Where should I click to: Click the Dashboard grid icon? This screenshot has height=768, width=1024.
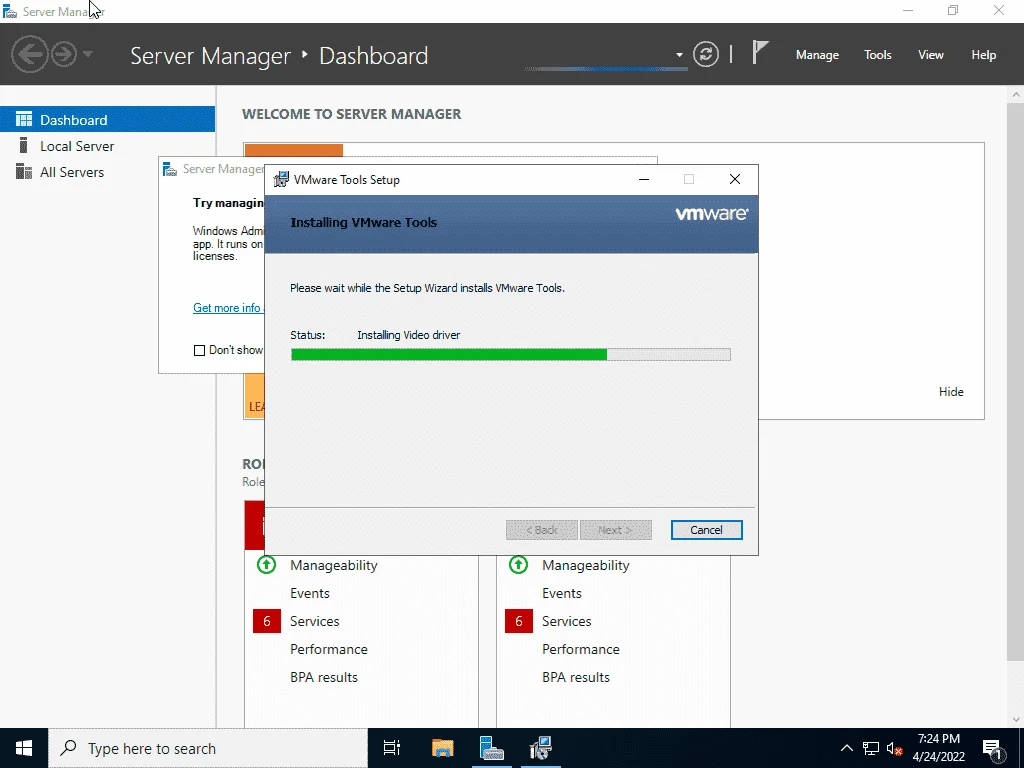pyautogui.click(x=24, y=119)
